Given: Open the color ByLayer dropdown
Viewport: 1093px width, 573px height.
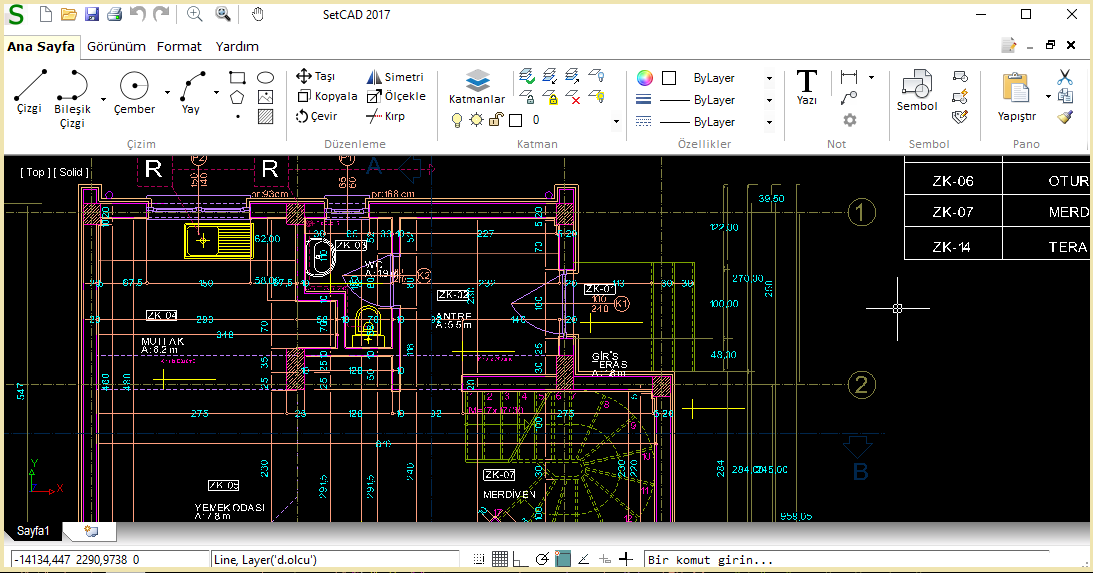Looking at the screenshot, I should click(x=769, y=78).
